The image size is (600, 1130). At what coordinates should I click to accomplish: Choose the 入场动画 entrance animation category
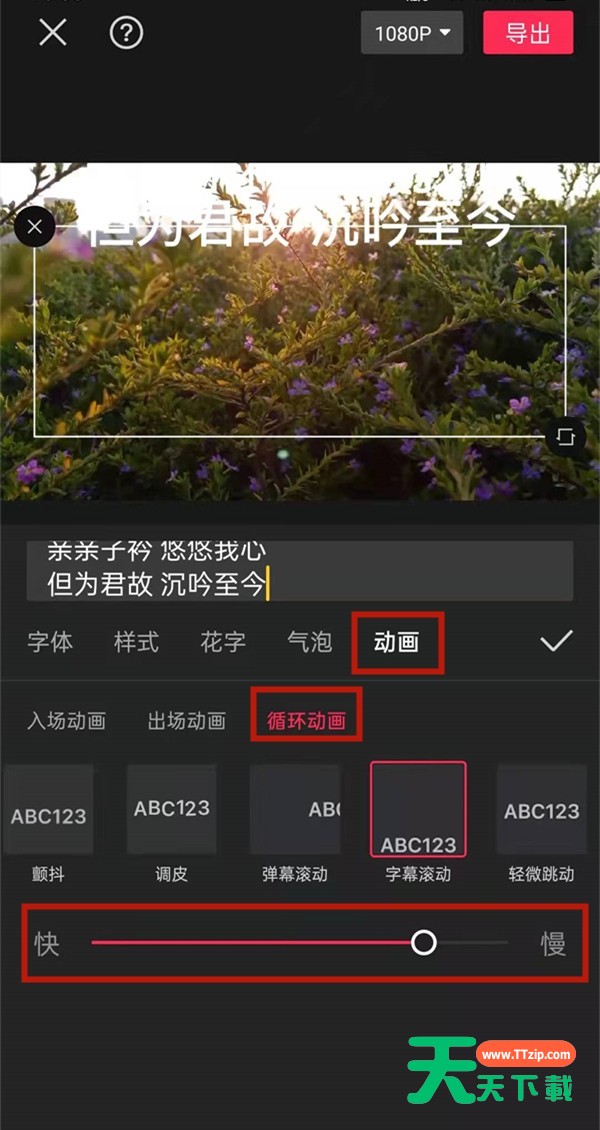click(66, 721)
